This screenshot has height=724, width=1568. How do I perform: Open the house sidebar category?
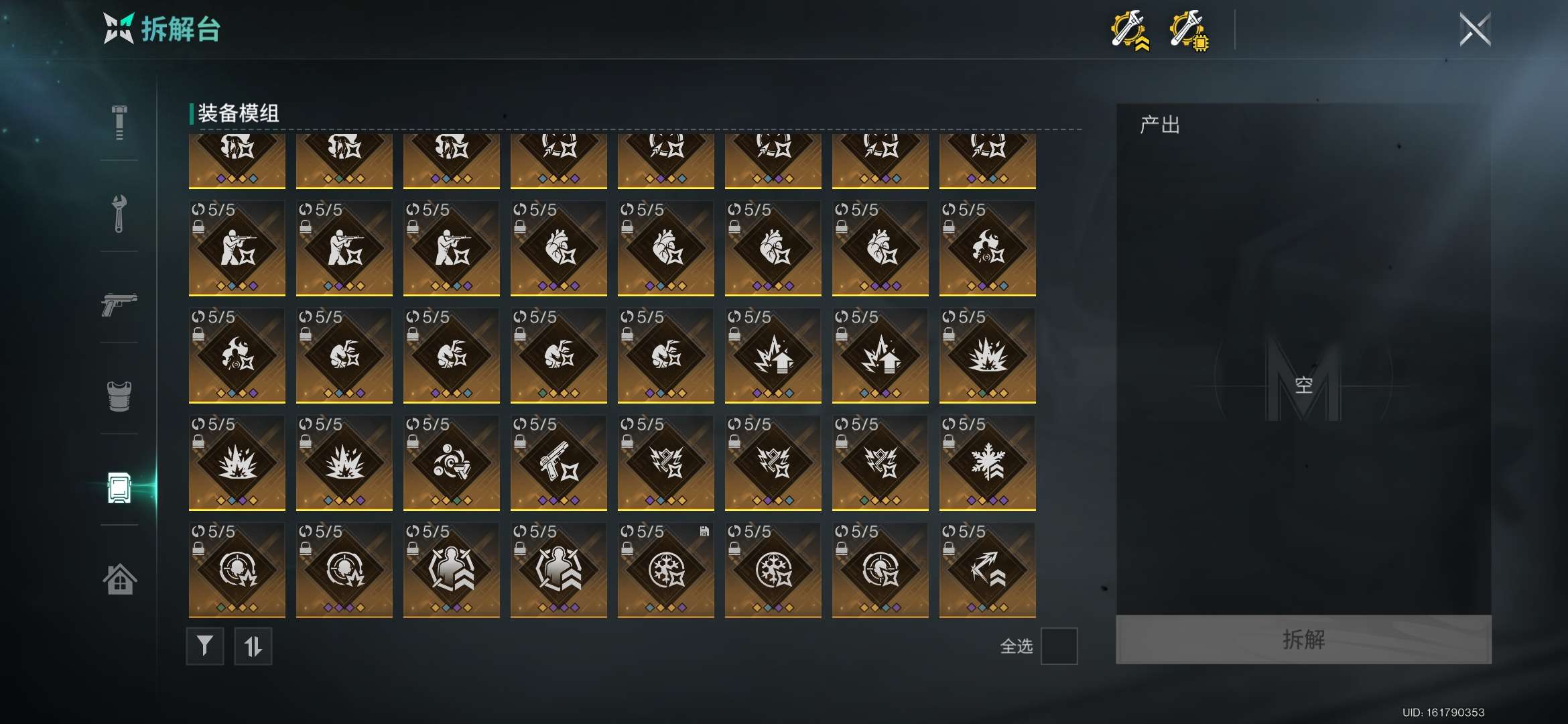119,579
